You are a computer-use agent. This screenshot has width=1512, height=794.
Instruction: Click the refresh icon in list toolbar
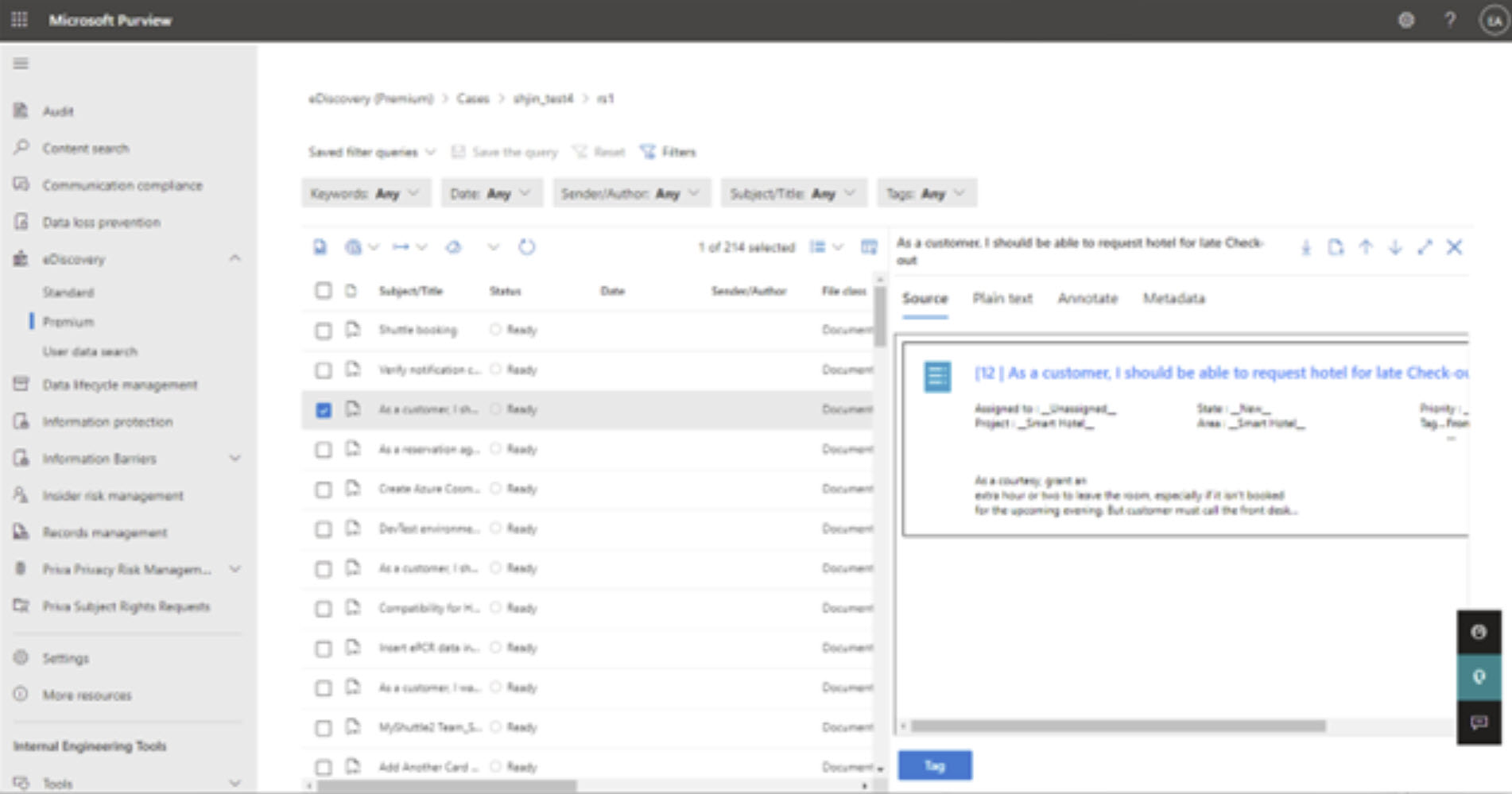pyautogui.click(x=527, y=247)
